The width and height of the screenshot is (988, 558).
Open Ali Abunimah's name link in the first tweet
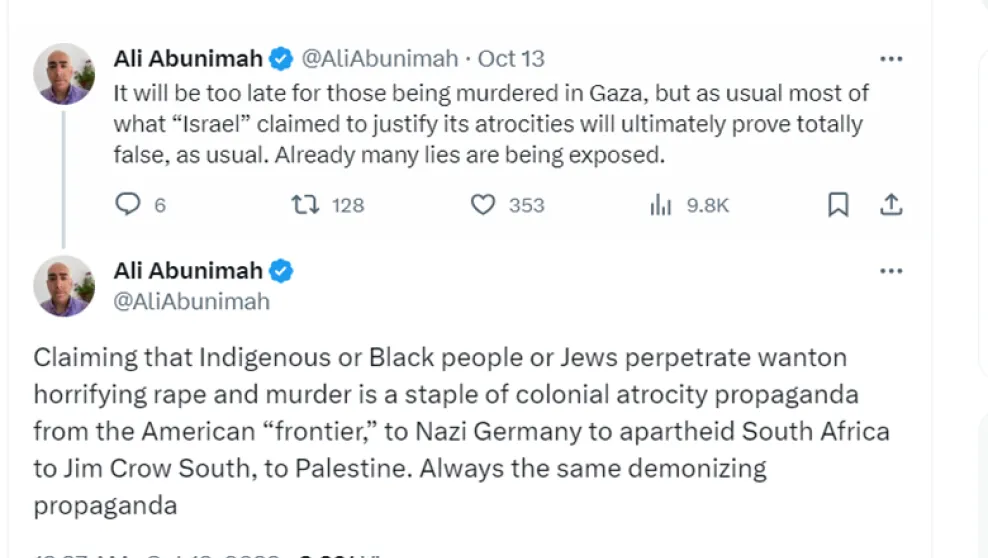(x=188, y=58)
